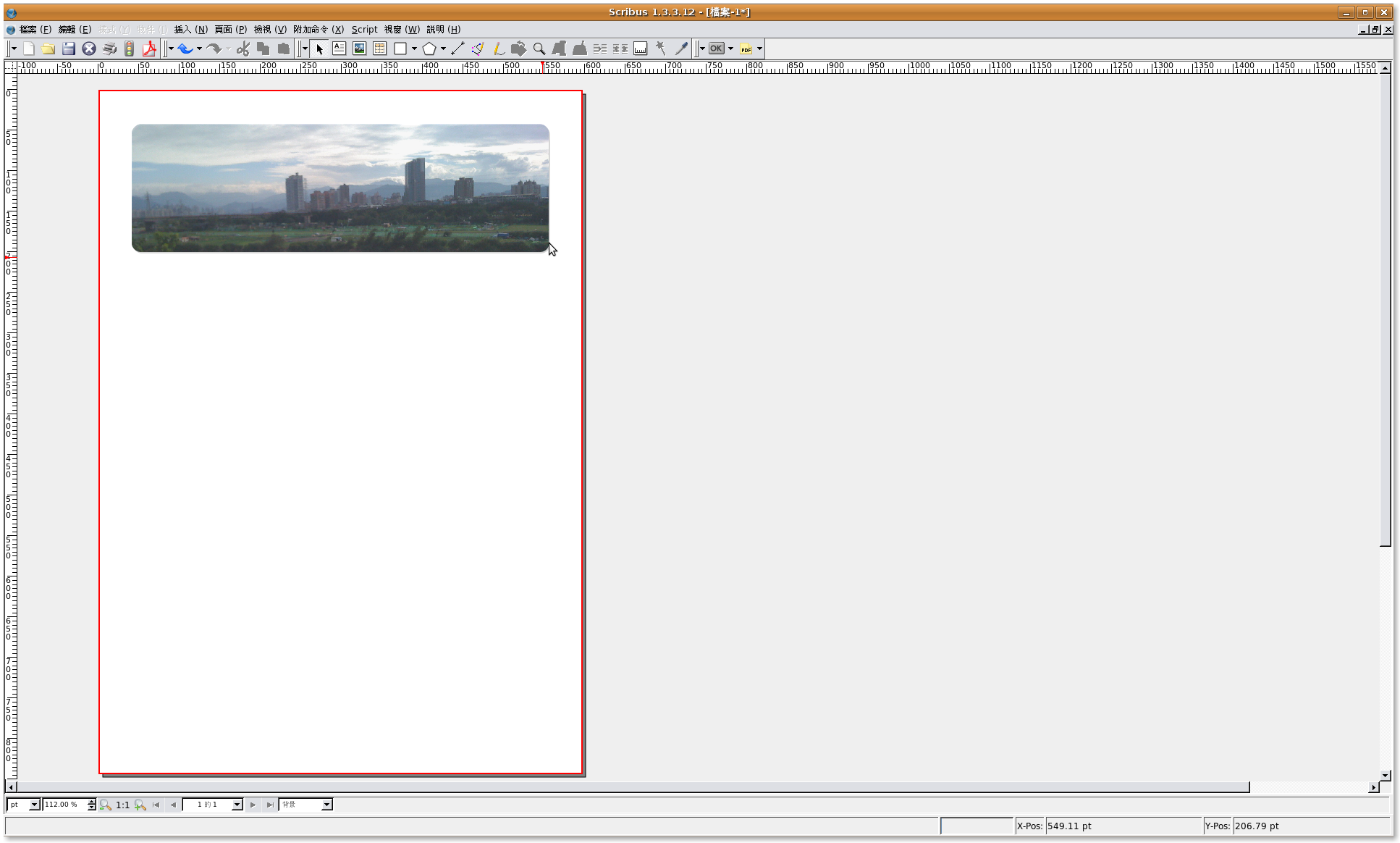Open the unit pt dropdown
This screenshot has width=1400, height=843.
pos(33,805)
